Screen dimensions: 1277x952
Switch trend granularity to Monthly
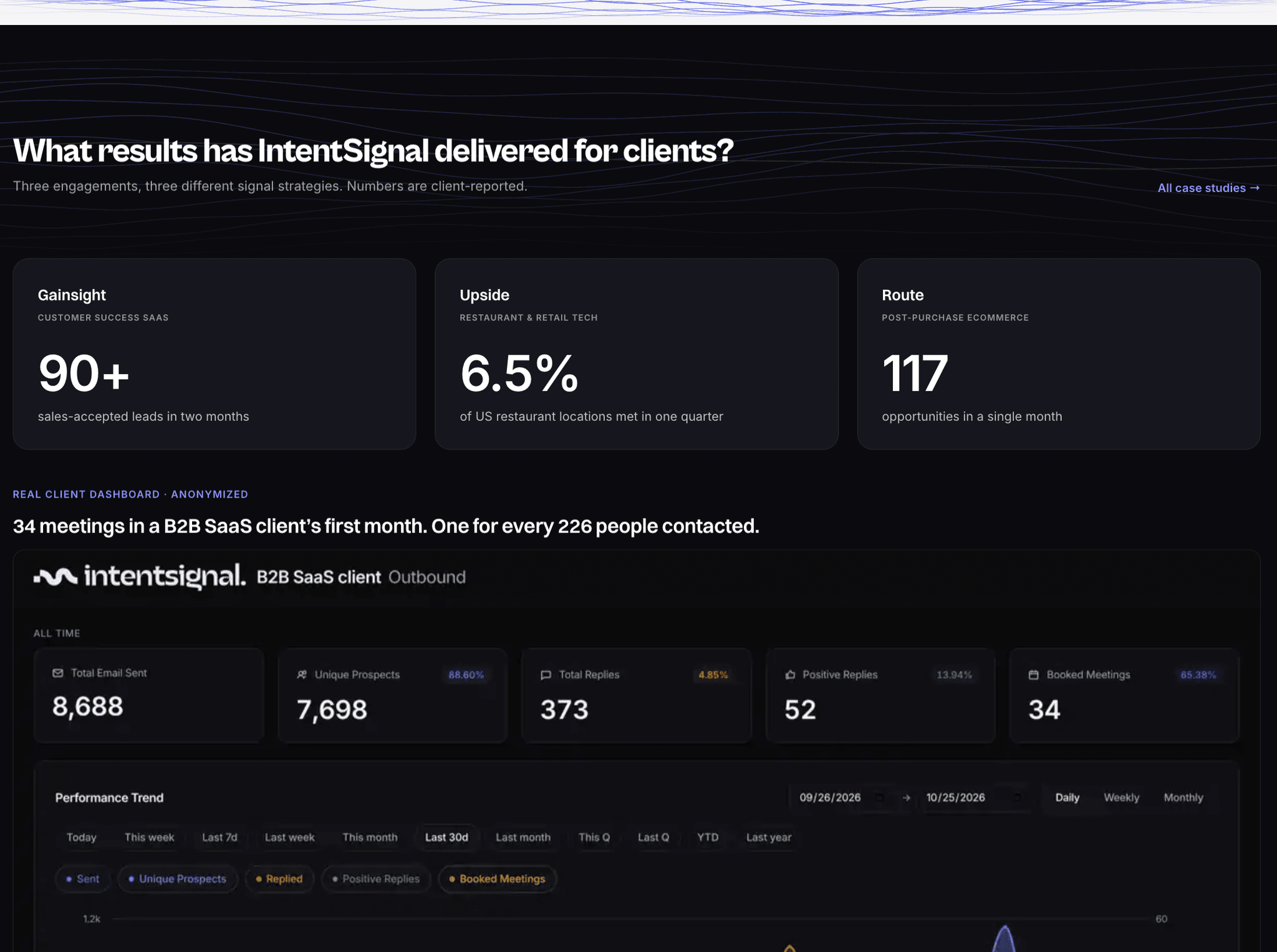click(1183, 797)
